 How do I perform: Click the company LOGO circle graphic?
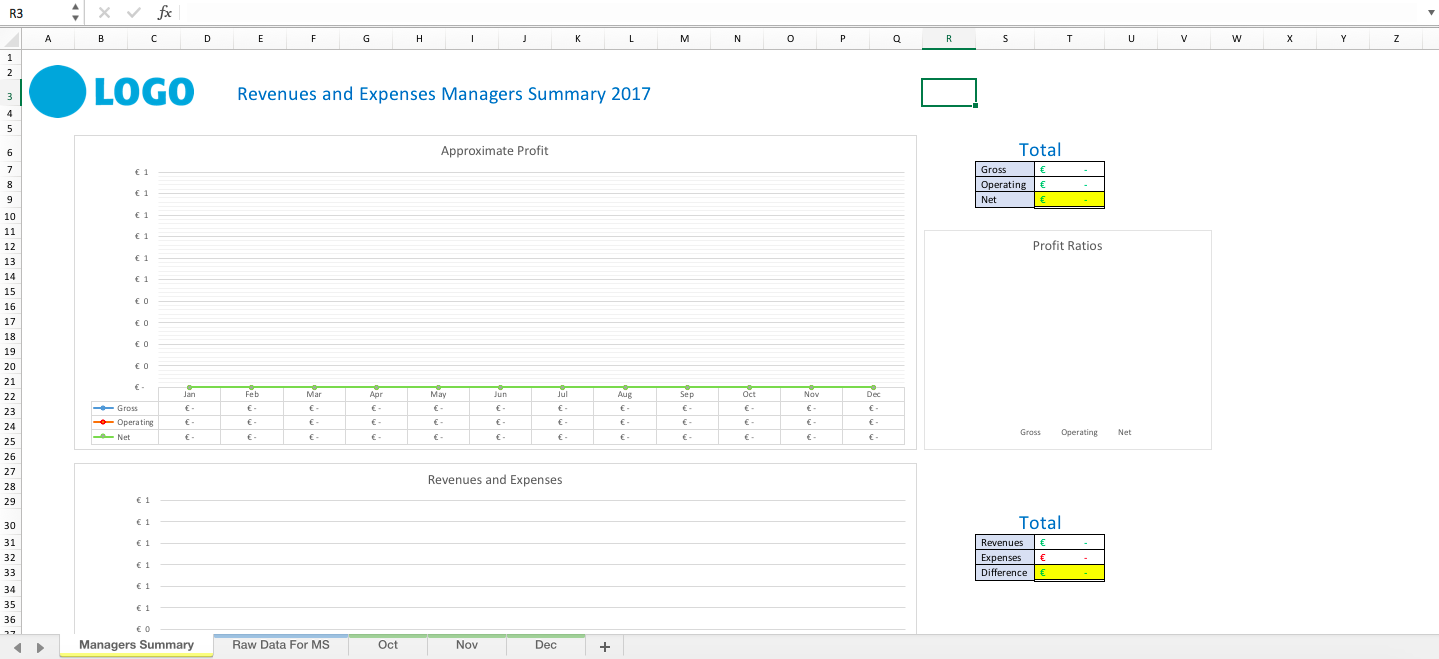[x=58, y=91]
